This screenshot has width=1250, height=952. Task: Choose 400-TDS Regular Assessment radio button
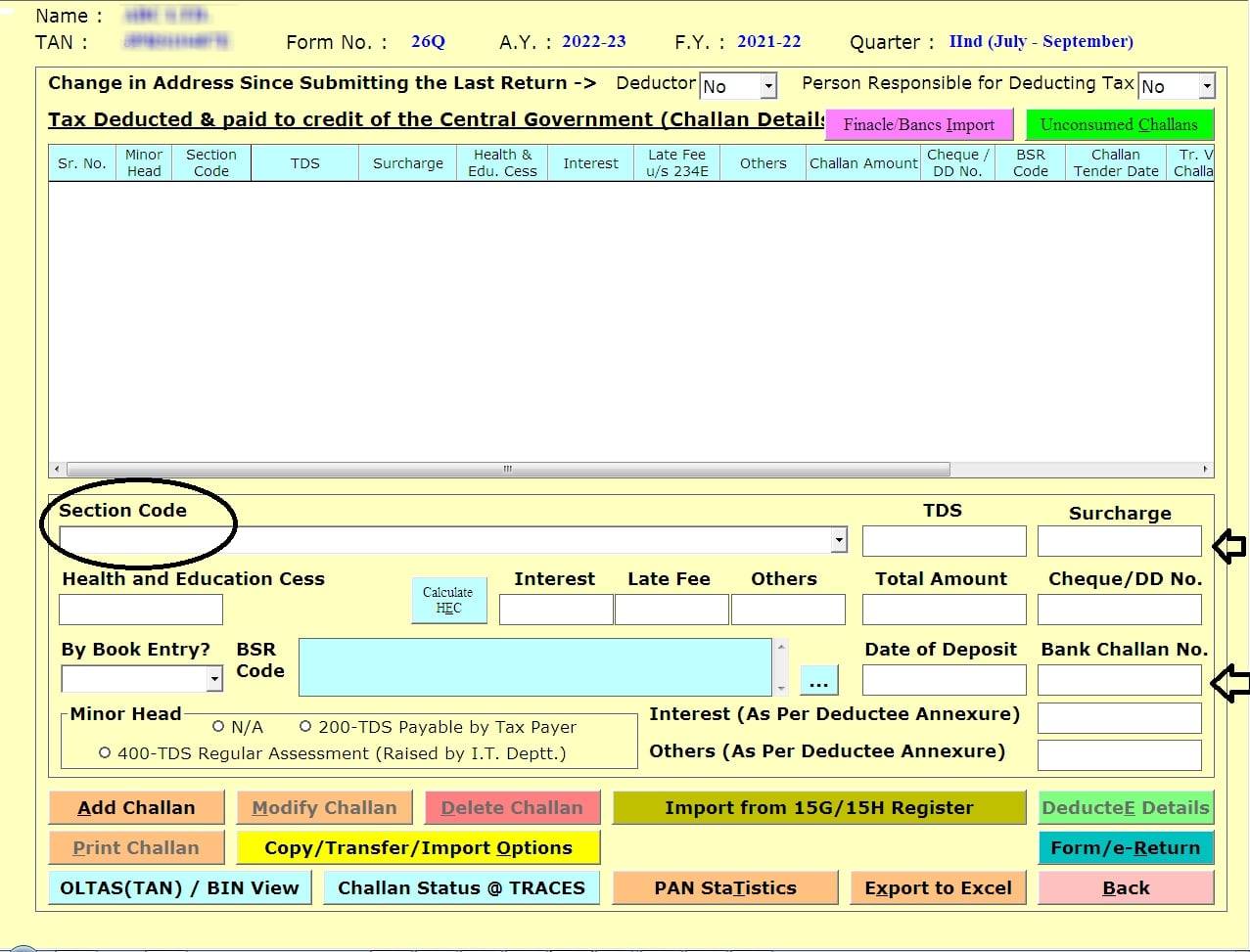105,753
